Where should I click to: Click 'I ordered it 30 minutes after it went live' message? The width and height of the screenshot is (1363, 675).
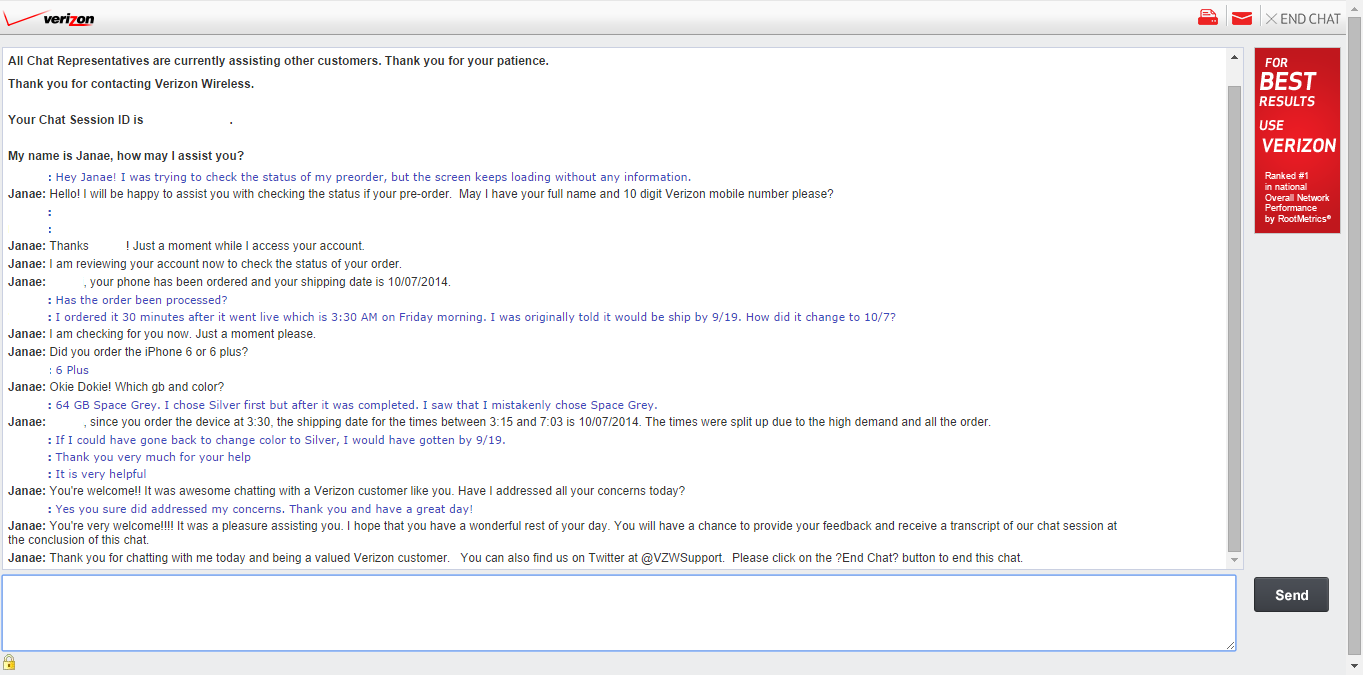(475, 317)
